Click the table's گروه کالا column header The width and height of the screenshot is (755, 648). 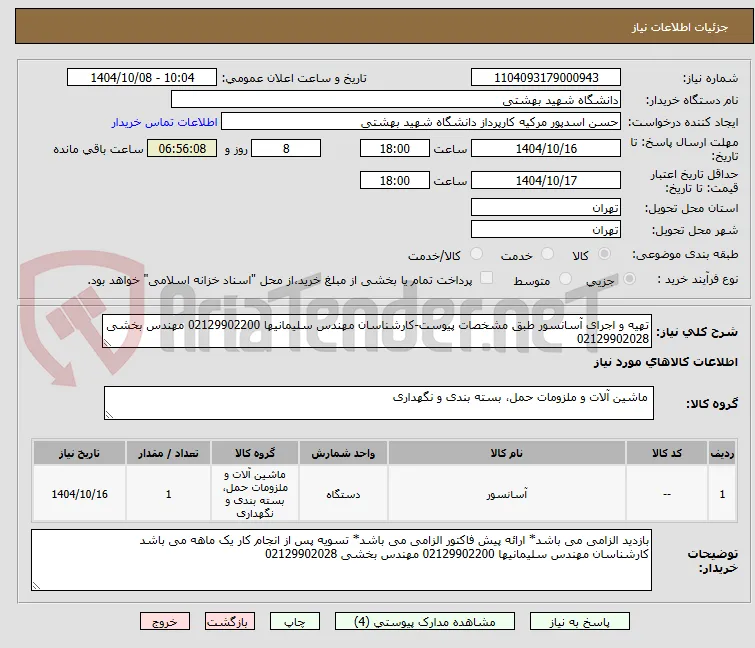pyautogui.click(x=255, y=453)
